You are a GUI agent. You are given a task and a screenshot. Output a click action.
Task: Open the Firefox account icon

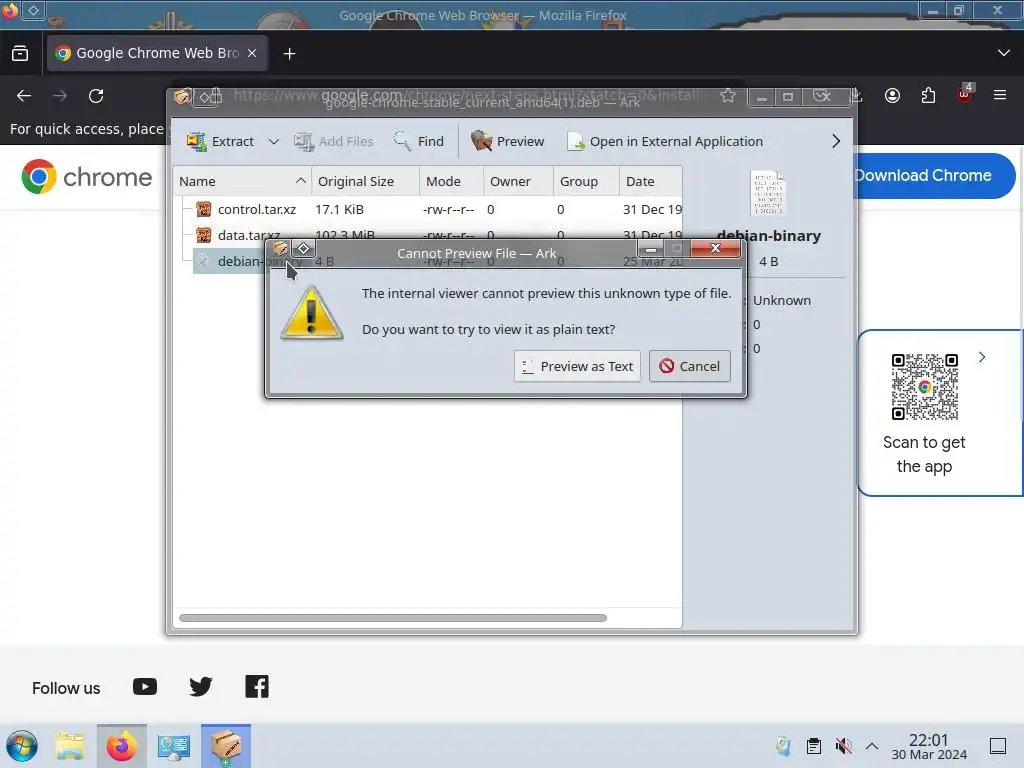[892, 96]
